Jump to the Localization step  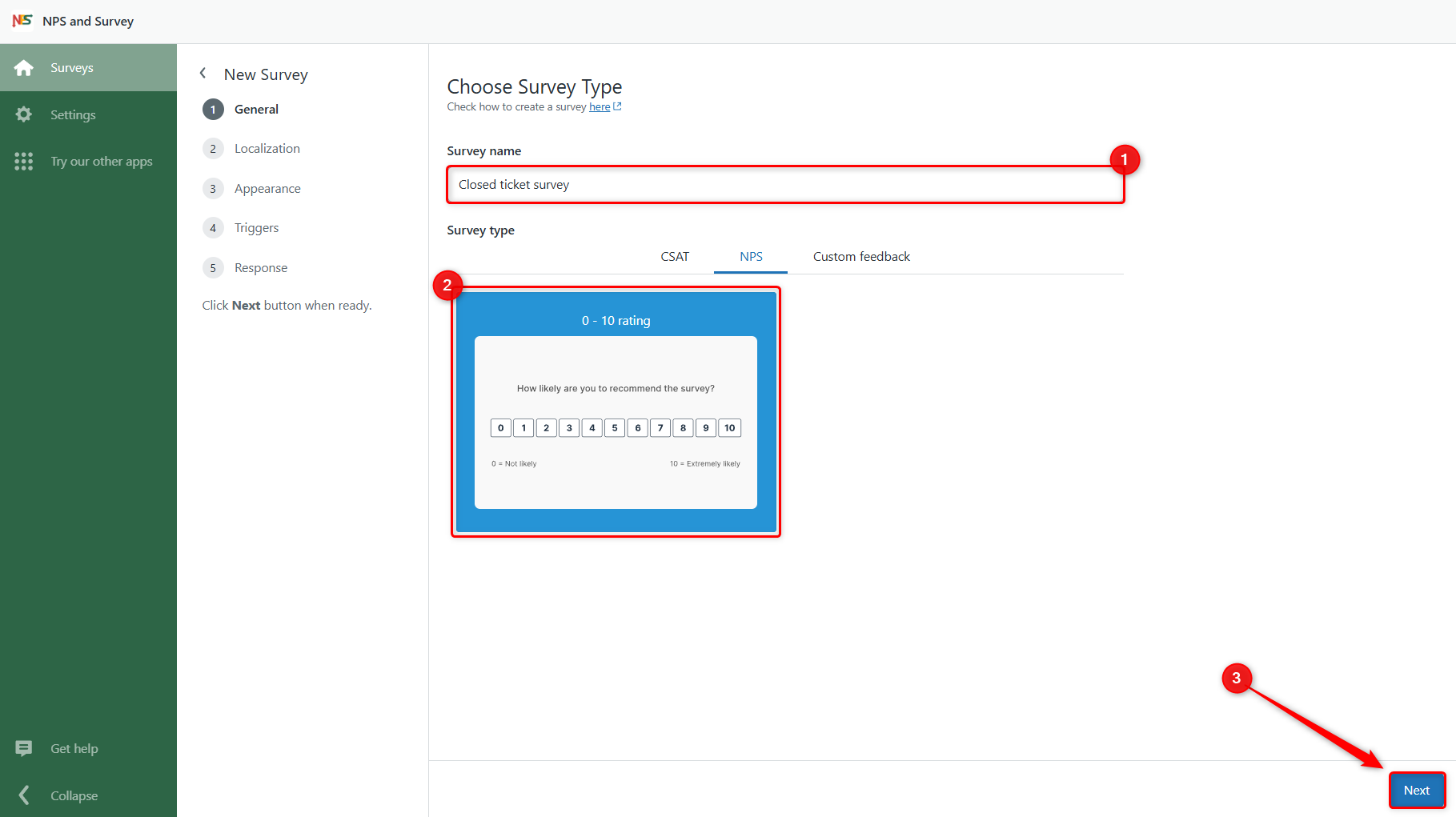point(267,148)
